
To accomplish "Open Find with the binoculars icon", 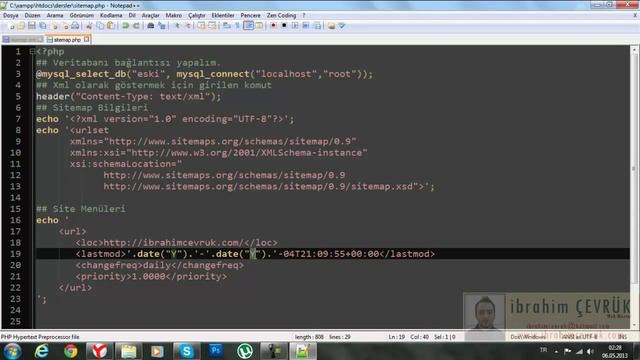I will coord(151,26).
